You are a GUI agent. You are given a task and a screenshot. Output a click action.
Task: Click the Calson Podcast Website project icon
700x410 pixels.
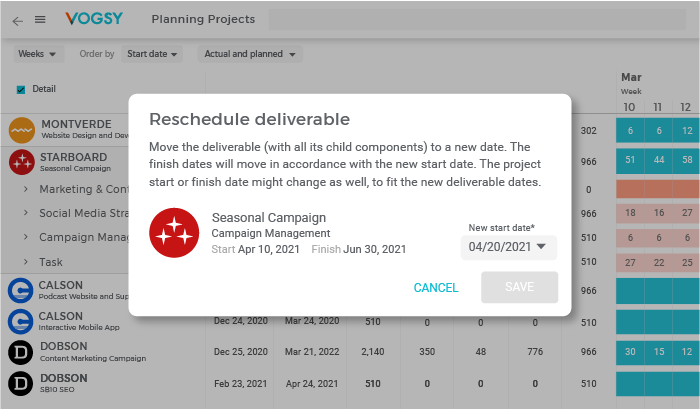pyautogui.click(x=22, y=290)
